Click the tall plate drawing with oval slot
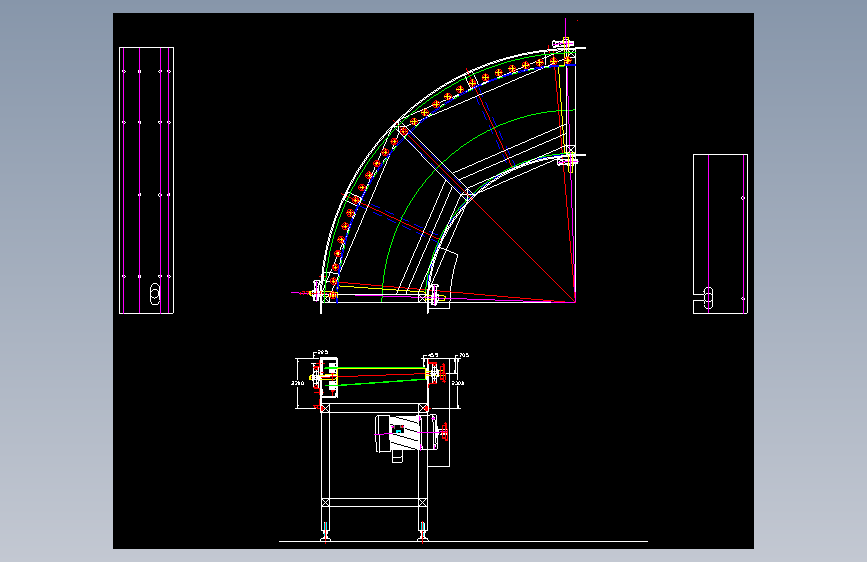 147,180
